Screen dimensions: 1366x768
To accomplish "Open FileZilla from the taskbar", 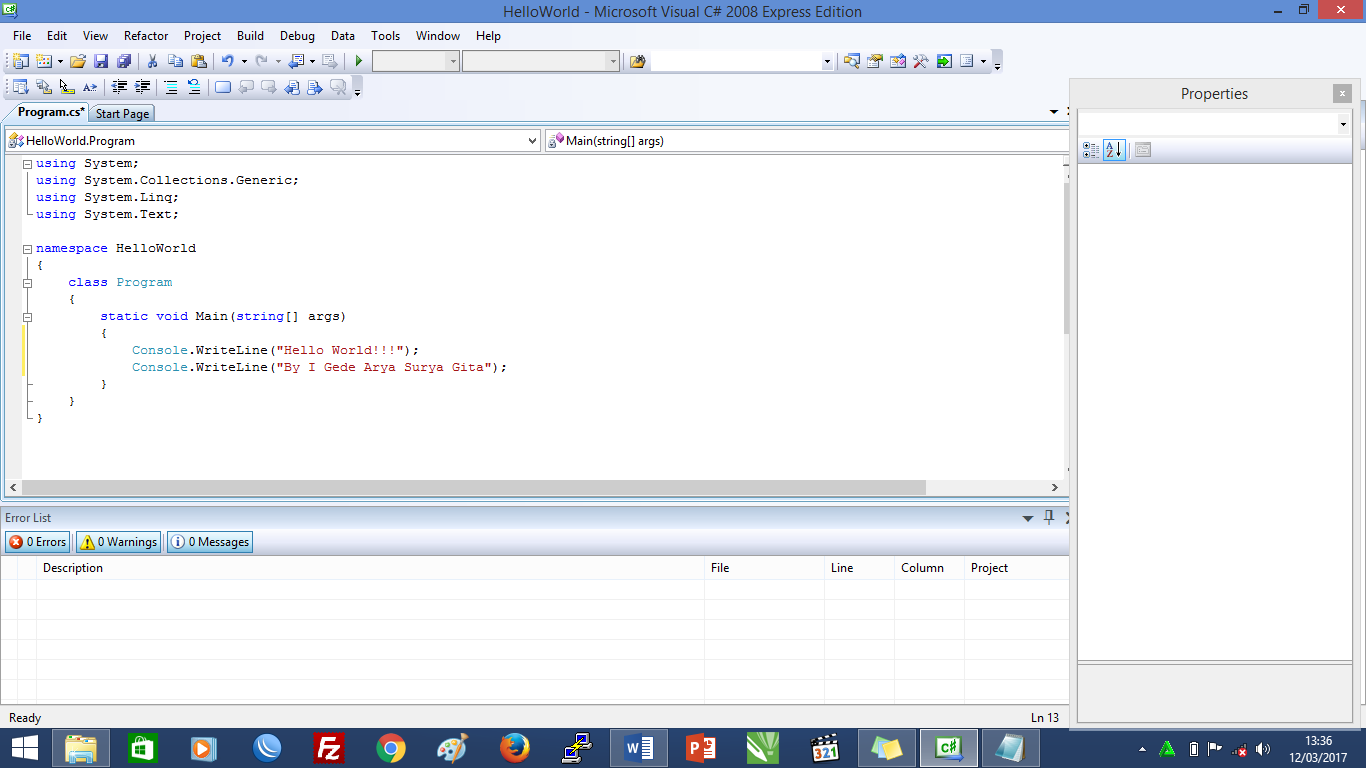I will click(329, 748).
